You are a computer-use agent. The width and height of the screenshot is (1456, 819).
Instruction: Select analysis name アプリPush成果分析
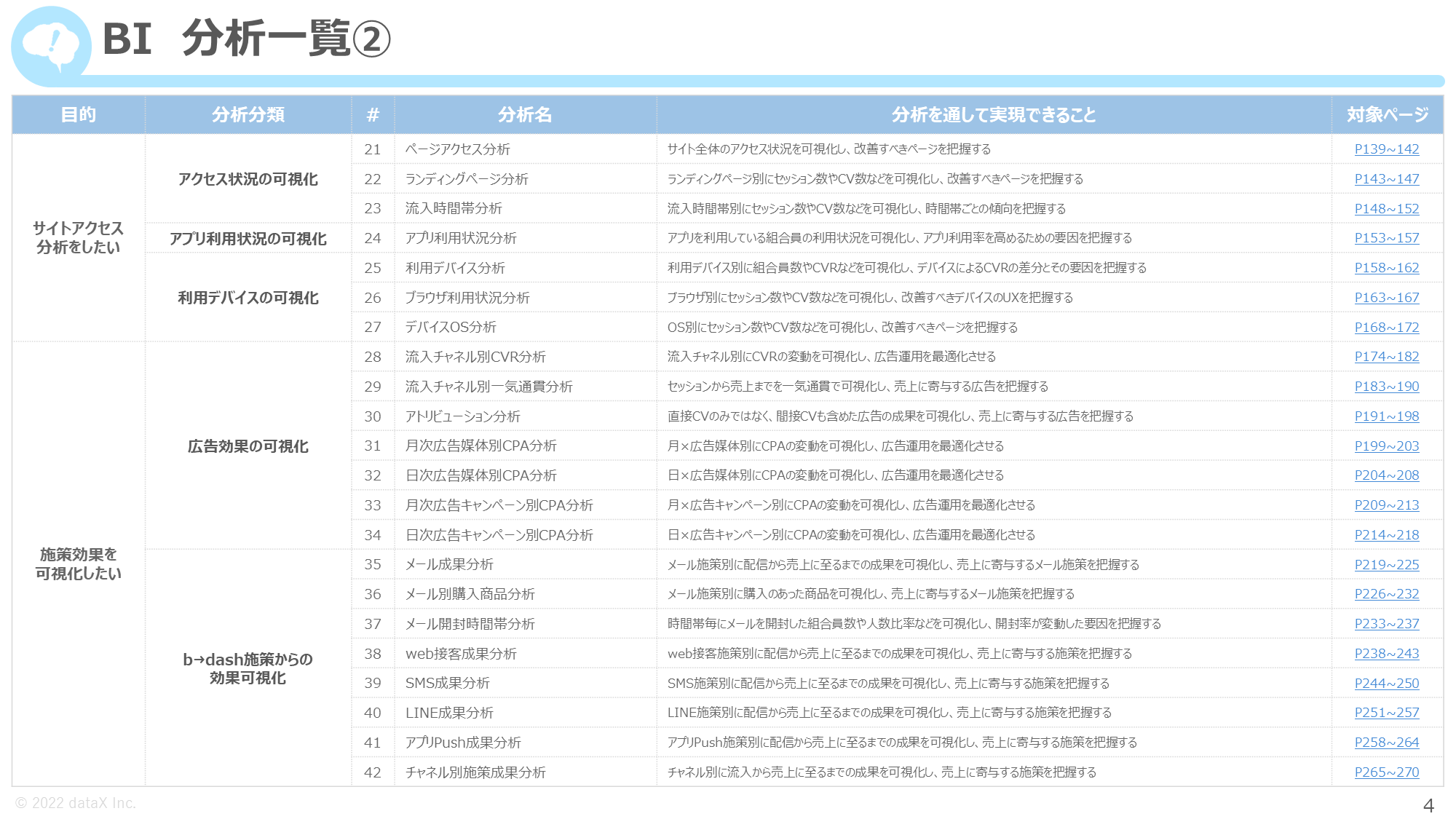pos(463,743)
